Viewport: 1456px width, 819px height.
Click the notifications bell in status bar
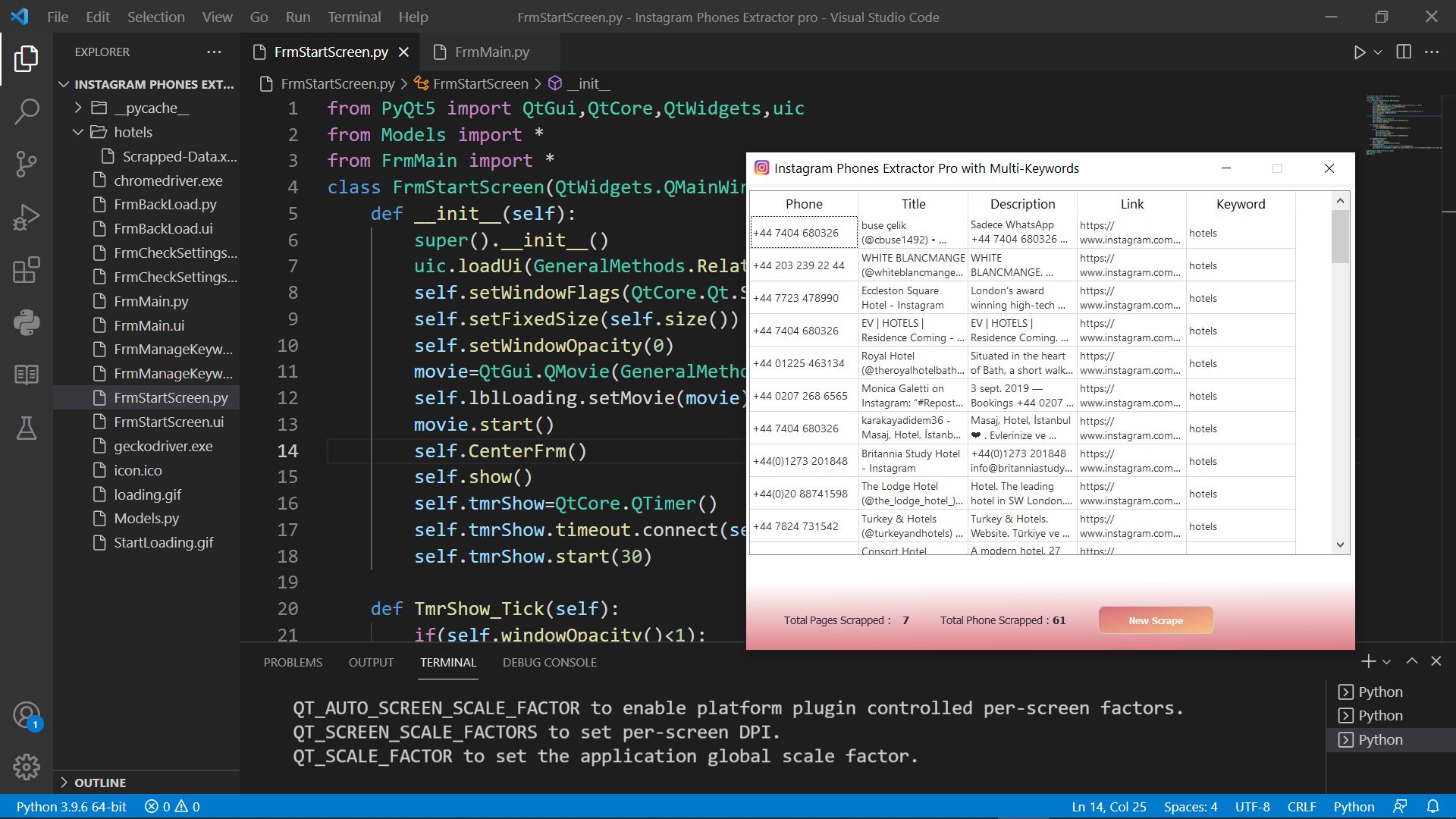tap(1432, 806)
